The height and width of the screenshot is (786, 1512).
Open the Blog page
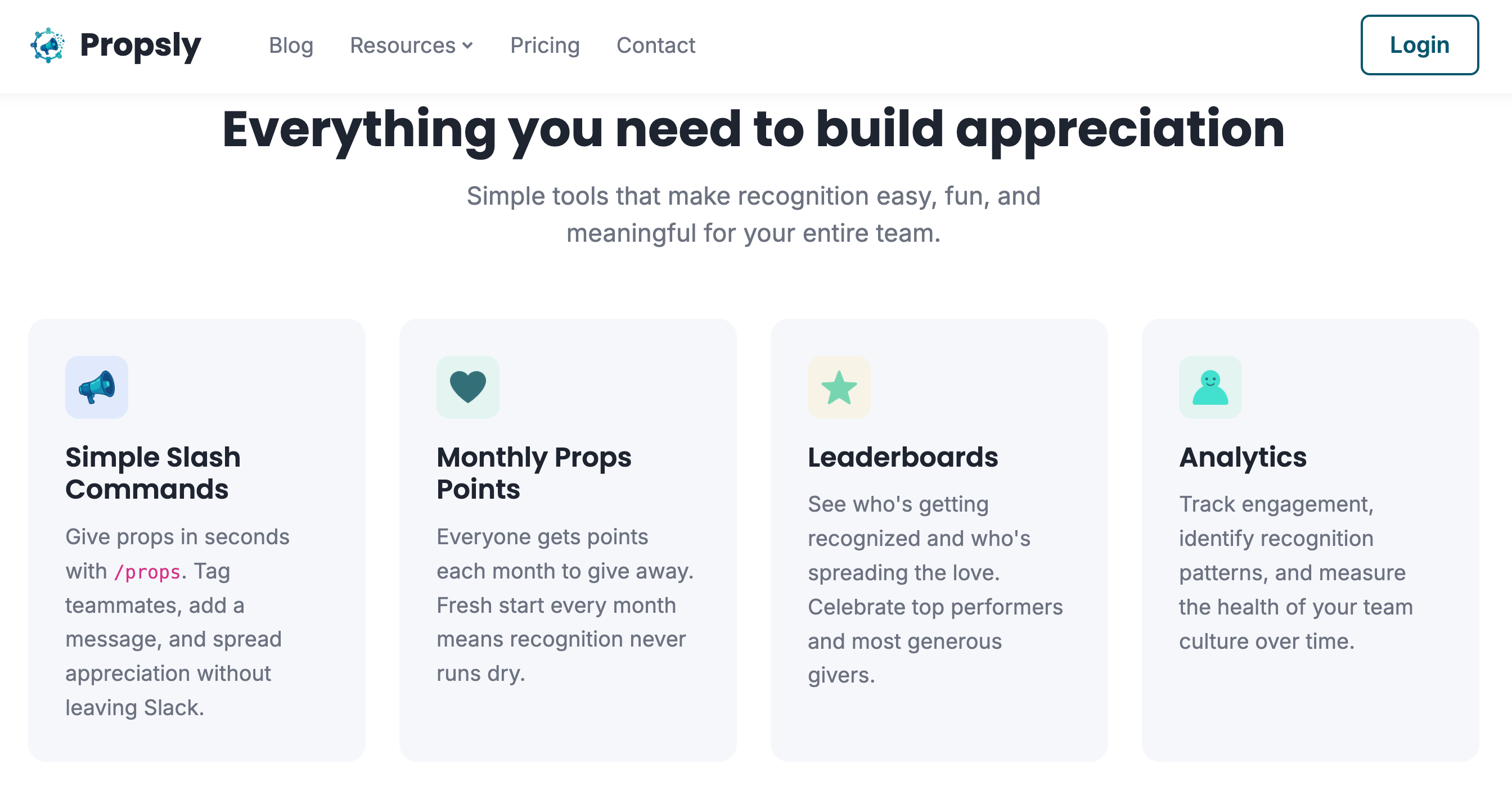click(291, 45)
